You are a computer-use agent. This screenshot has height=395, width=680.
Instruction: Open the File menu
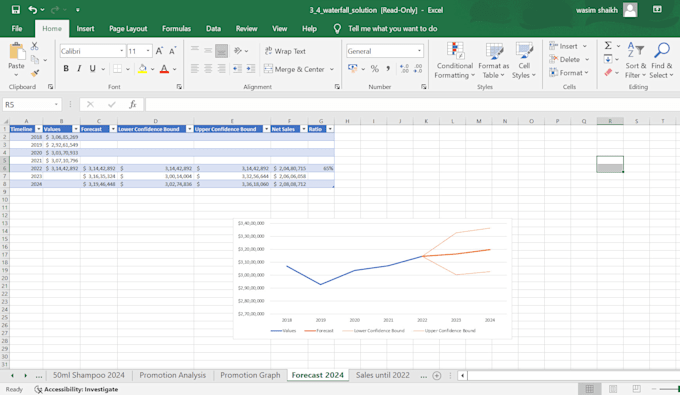17,29
